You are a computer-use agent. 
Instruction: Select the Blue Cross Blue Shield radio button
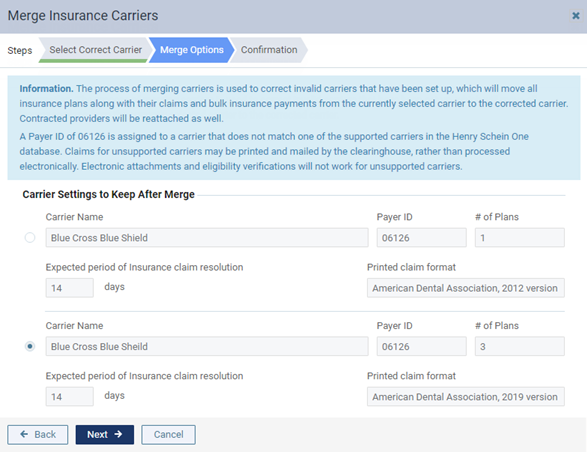30,237
